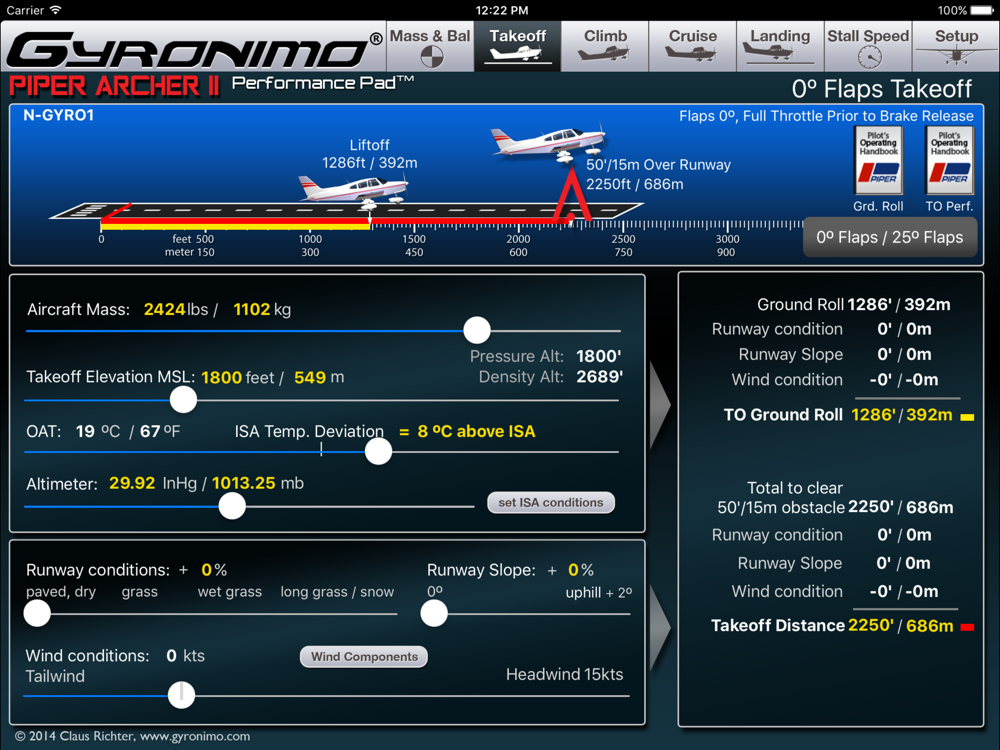Image resolution: width=1000 pixels, height=750 pixels.
Task: Click the Altimeter slider knob
Action: click(x=232, y=506)
